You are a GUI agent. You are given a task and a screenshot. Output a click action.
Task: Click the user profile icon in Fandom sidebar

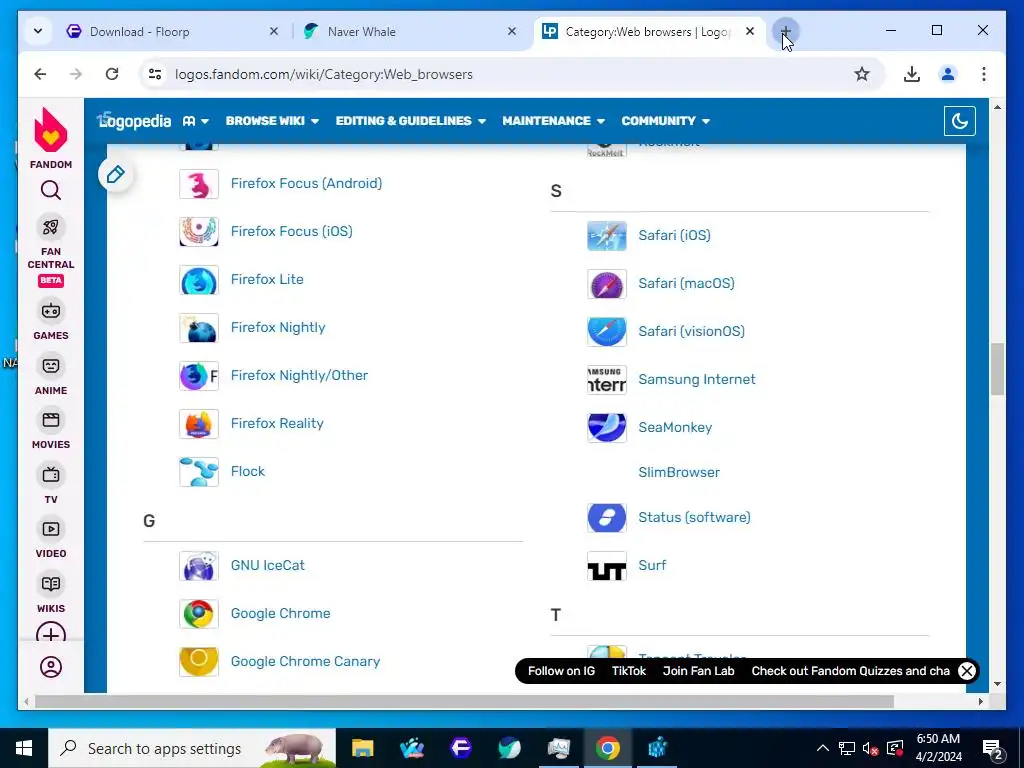pos(51,667)
